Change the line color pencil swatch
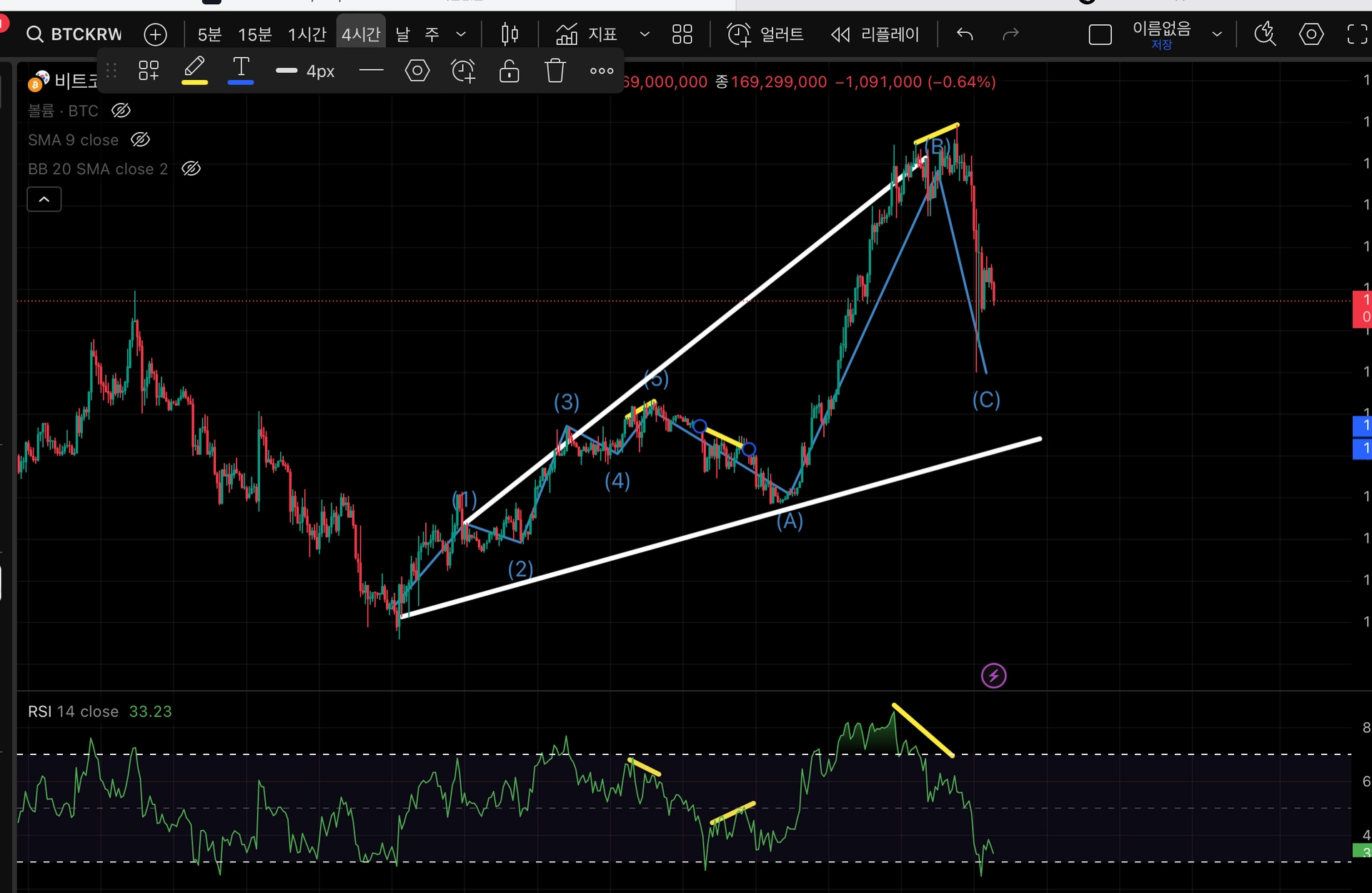Image resolution: width=1372 pixels, height=893 pixels. tap(194, 71)
